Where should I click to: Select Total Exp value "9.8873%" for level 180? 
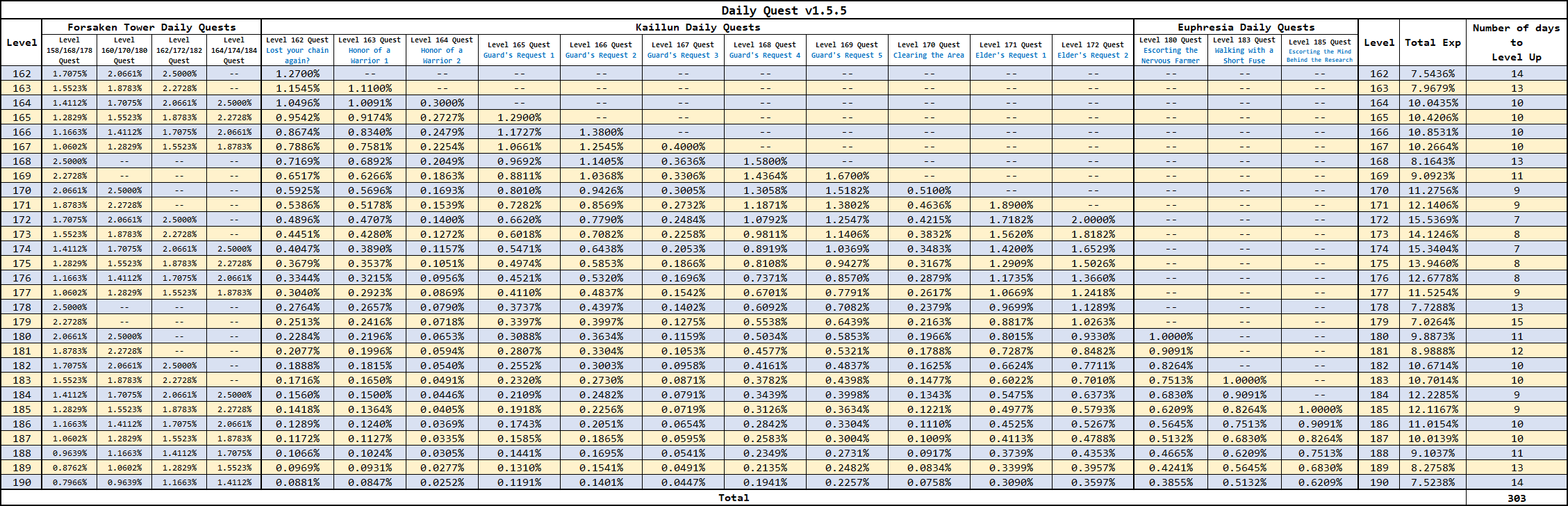coord(1433,336)
